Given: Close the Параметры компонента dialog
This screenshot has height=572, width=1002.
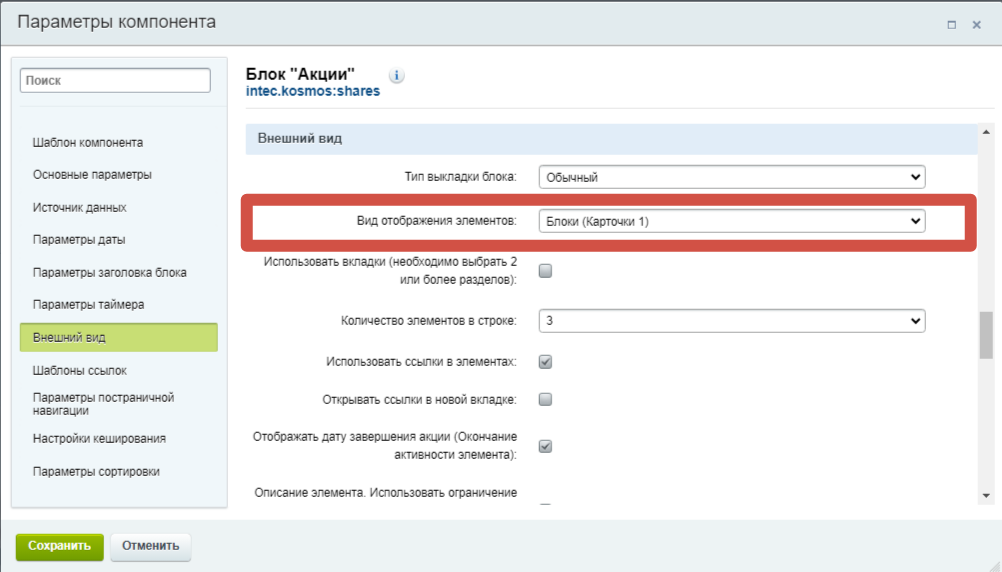Looking at the screenshot, I should (976, 24).
